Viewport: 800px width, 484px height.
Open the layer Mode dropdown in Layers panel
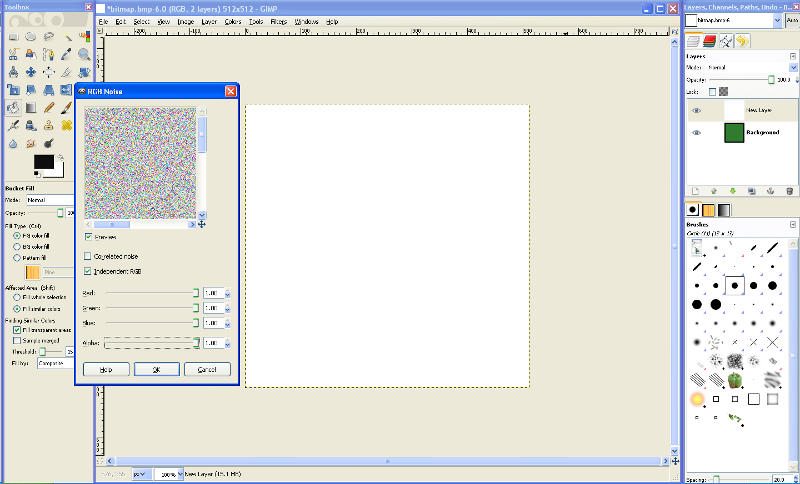click(751, 67)
